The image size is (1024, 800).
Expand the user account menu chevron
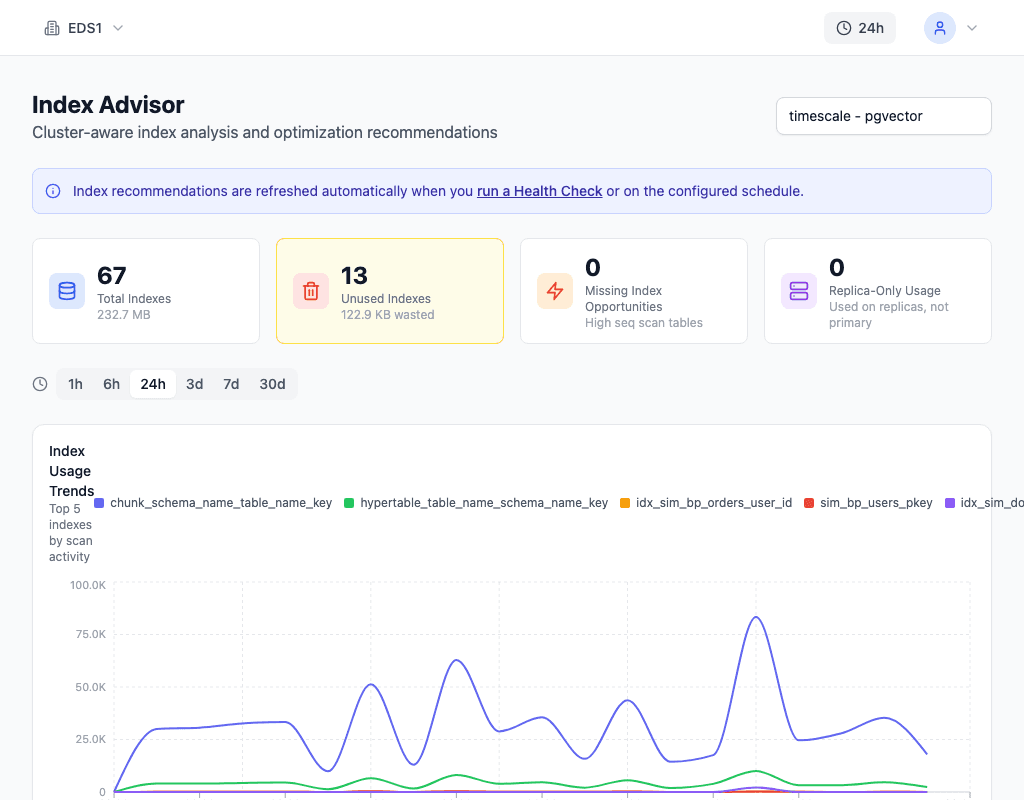coord(971,28)
